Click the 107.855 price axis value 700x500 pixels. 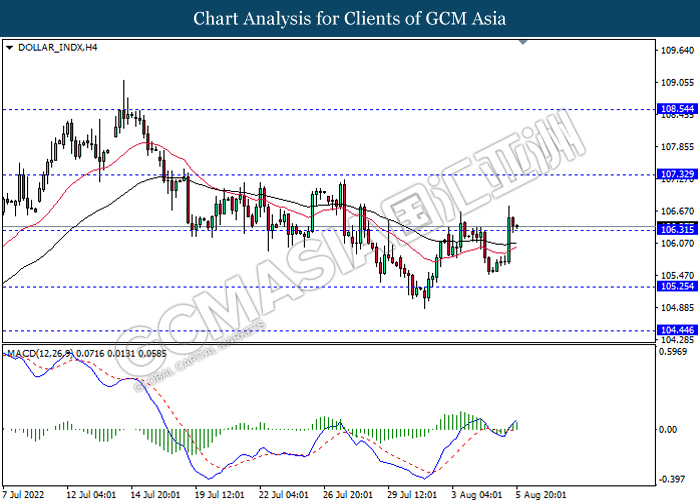pos(677,147)
